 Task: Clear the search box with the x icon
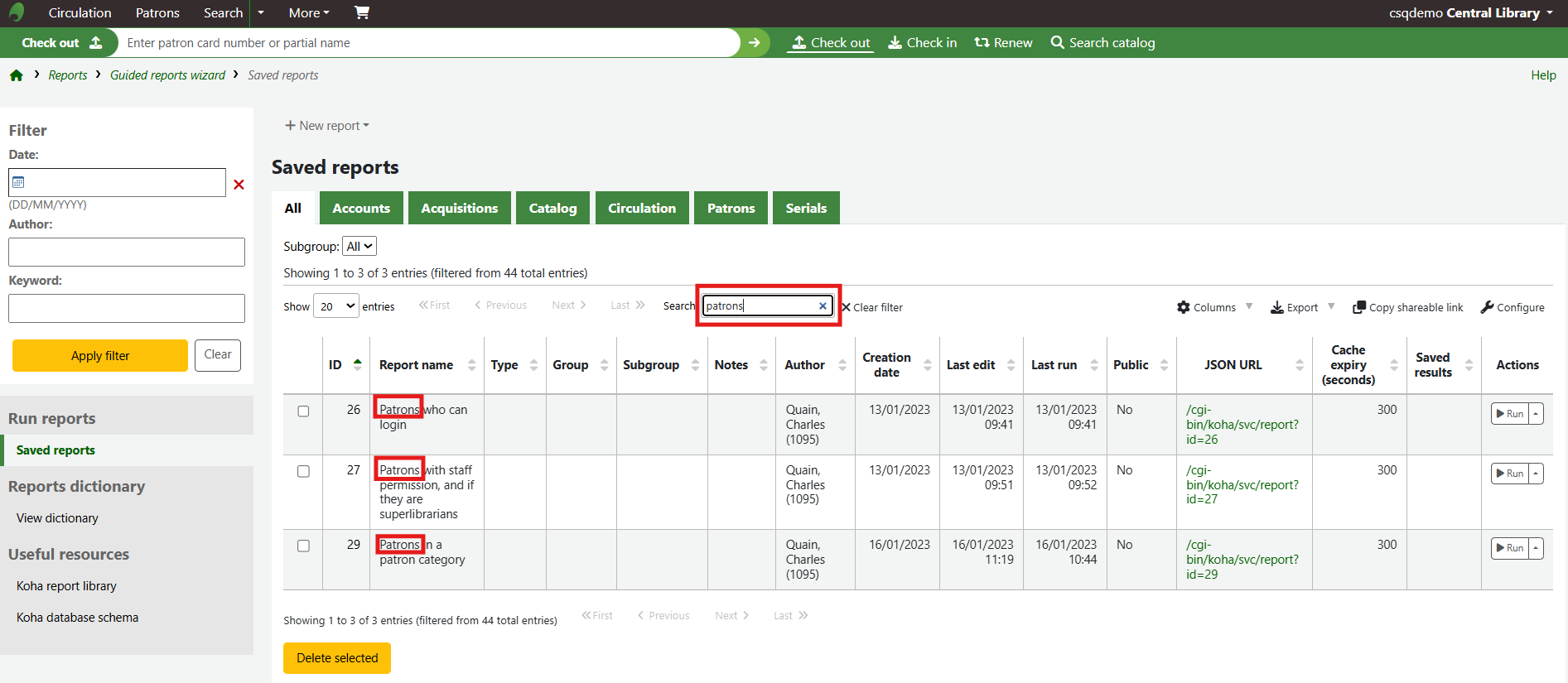(823, 305)
